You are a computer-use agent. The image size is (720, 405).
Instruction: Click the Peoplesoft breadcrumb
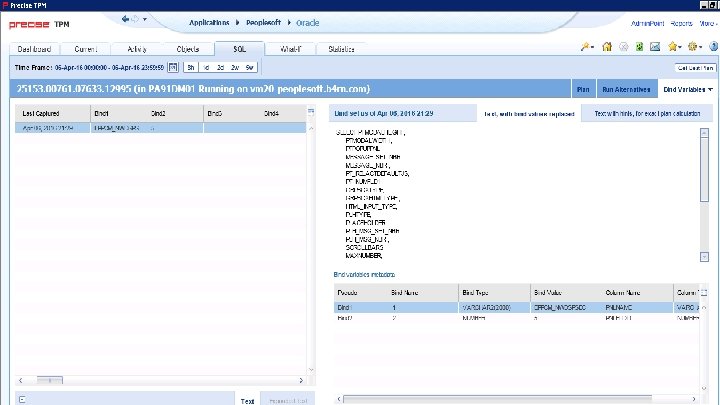tap(263, 22)
